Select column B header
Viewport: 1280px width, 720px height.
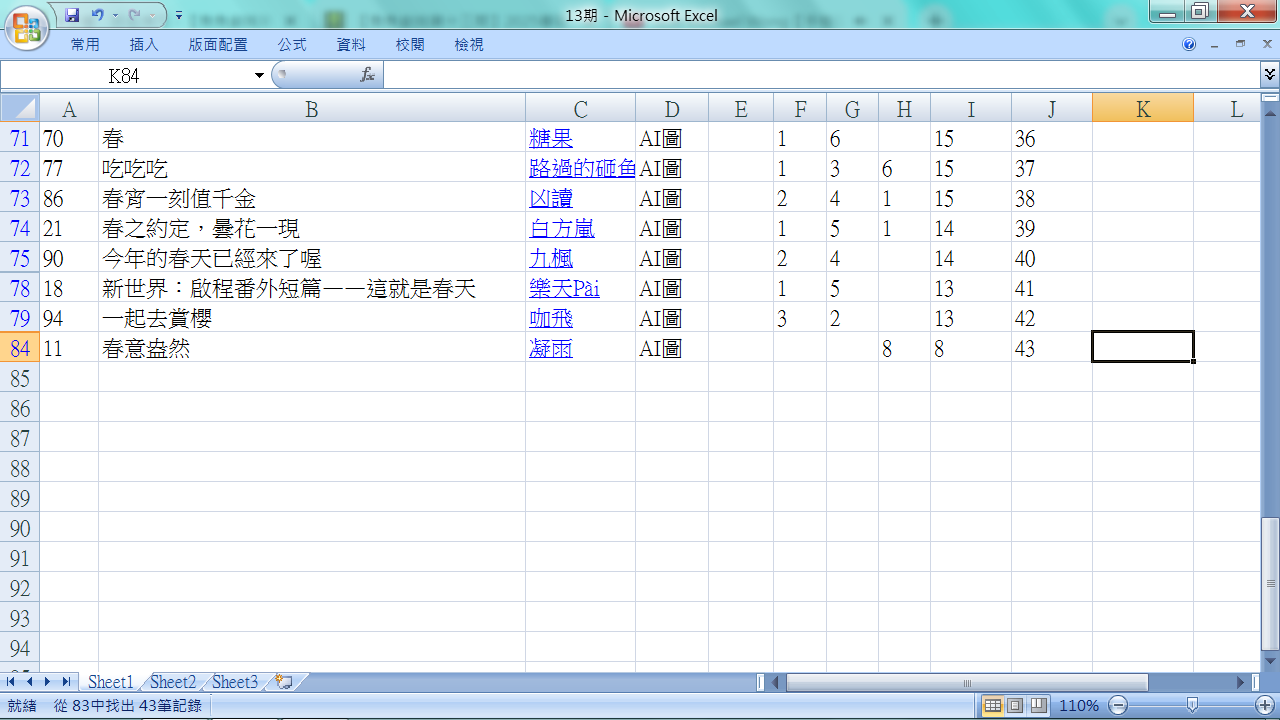coord(312,109)
